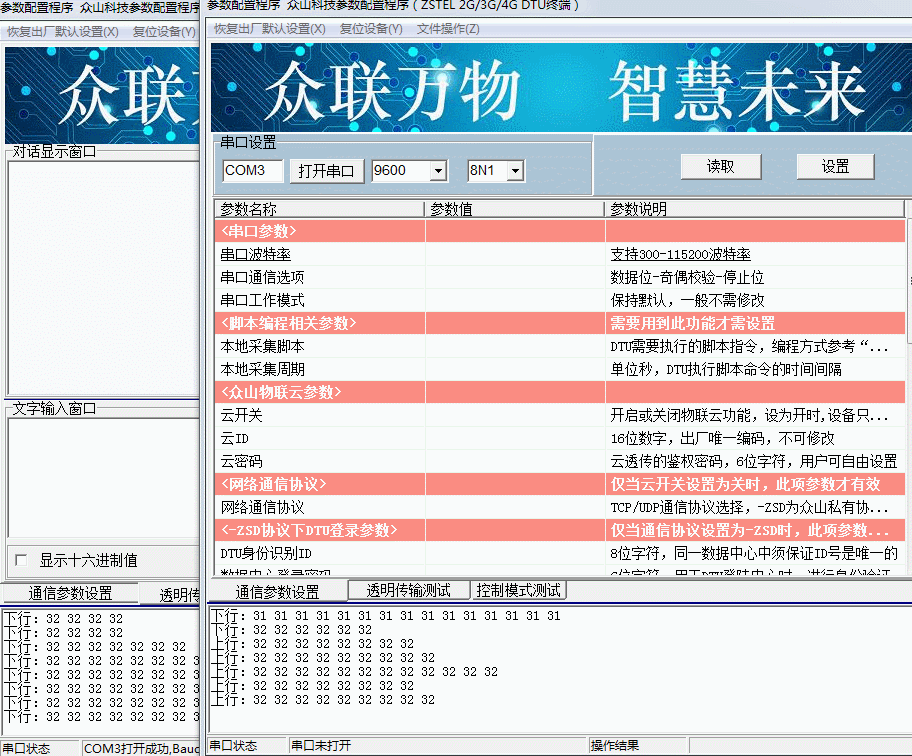Image resolution: width=912 pixels, height=756 pixels.
Task: Open 恢复出厂默认设置(X) menu in front window
Action: coord(270,29)
